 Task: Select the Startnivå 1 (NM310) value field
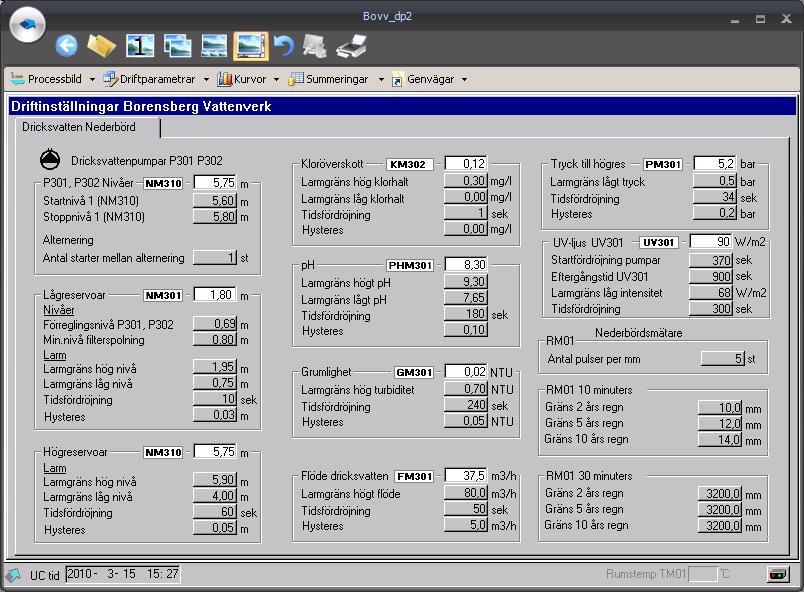point(214,200)
